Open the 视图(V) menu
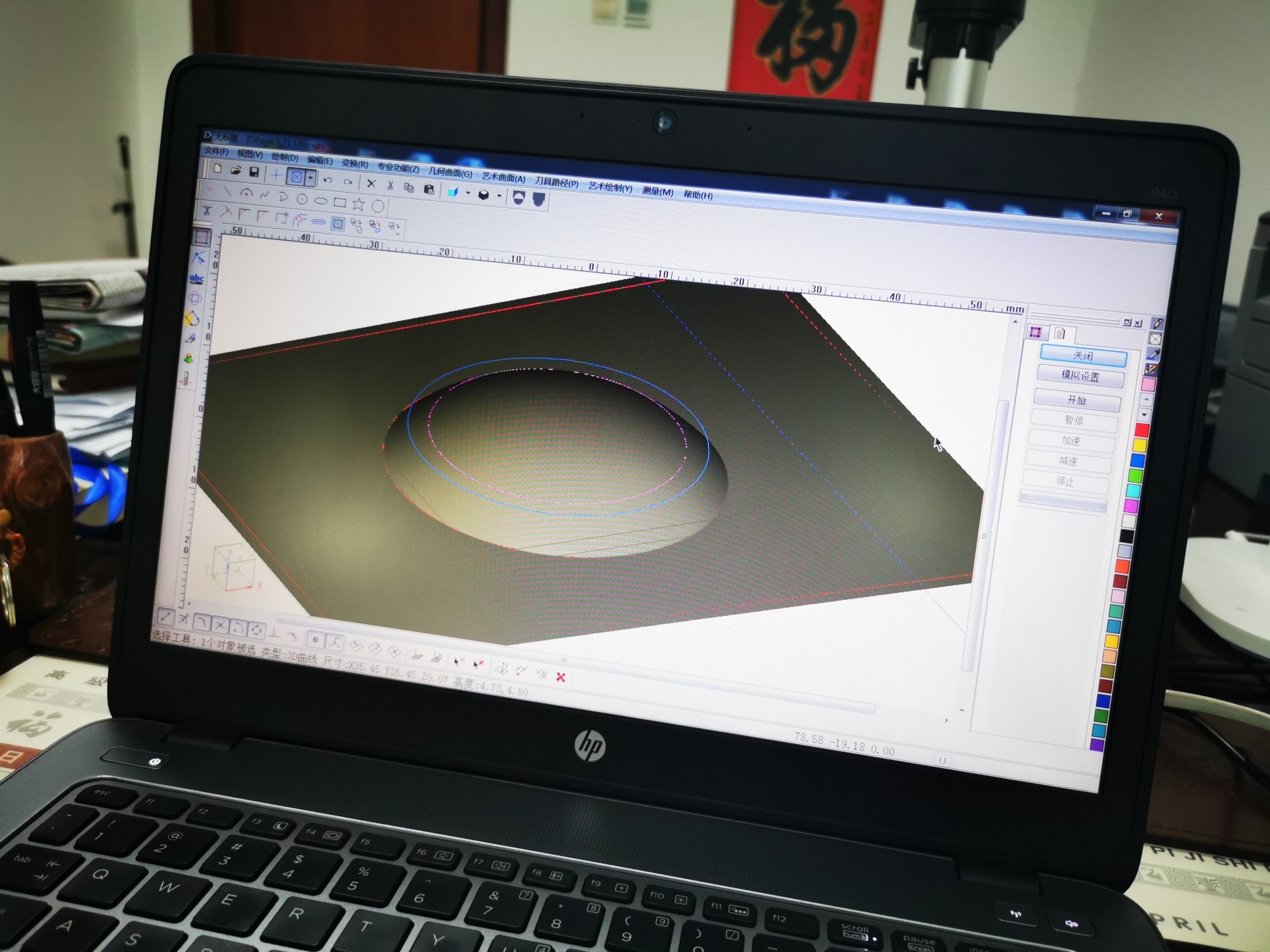This screenshot has height=952, width=1270. (x=250, y=154)
